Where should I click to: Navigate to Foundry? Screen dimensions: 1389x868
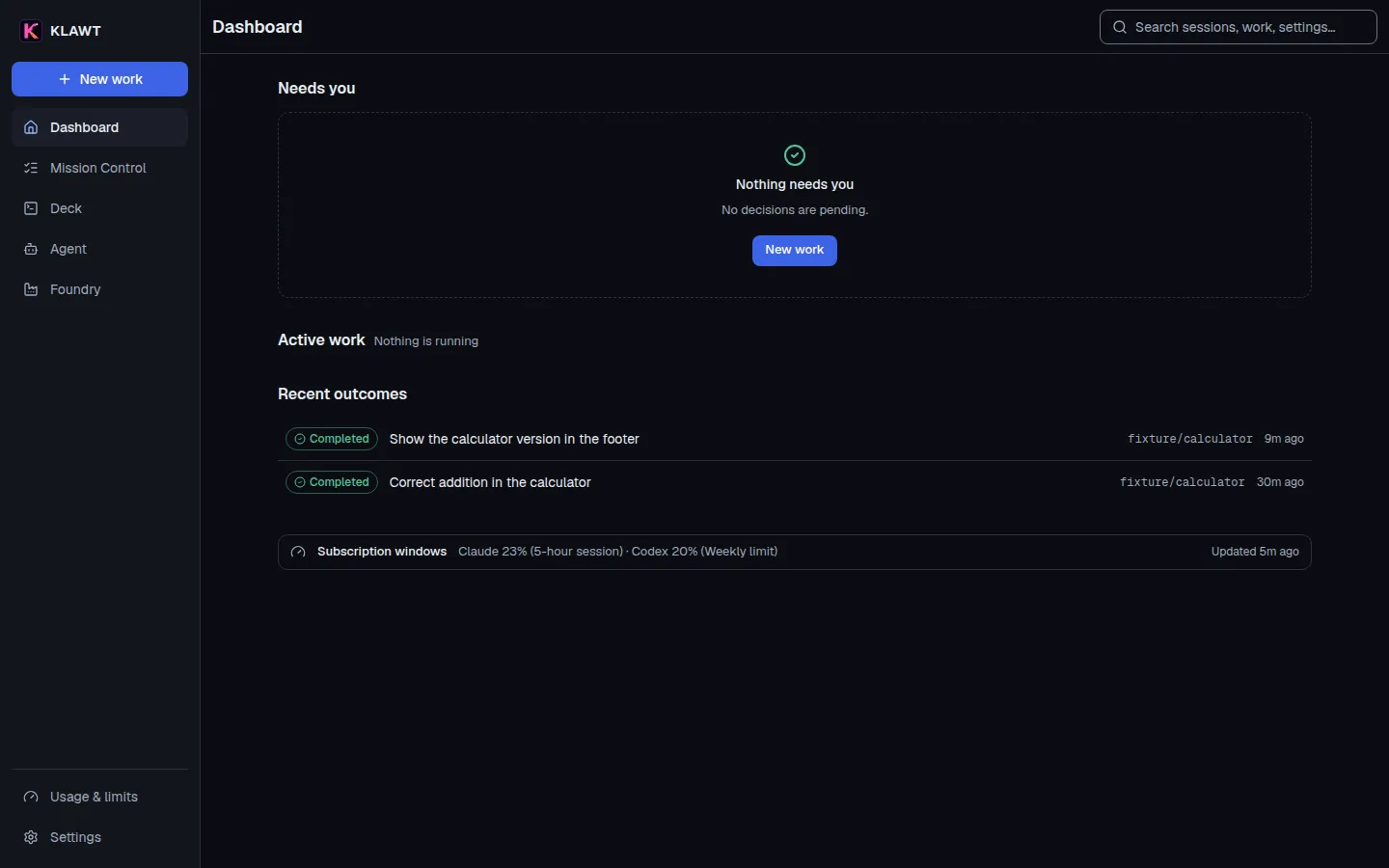pyautogui.click(x=99, y=289)
